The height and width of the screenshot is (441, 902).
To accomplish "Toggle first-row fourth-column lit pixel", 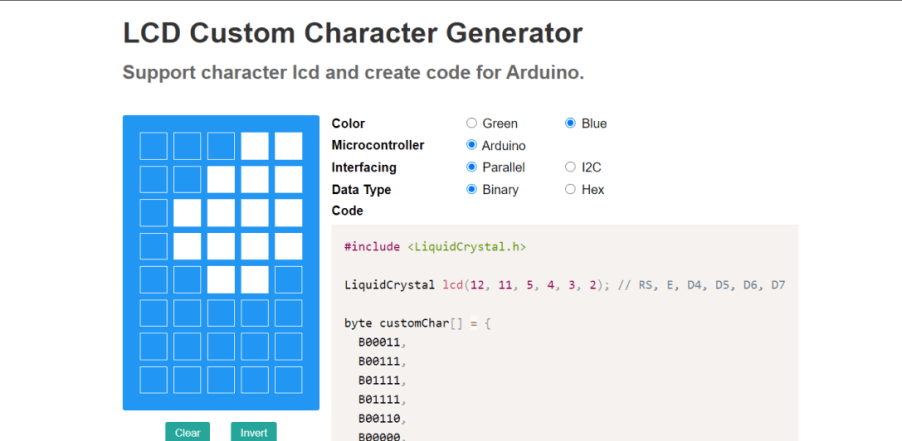I will click(x=255, y=146).
